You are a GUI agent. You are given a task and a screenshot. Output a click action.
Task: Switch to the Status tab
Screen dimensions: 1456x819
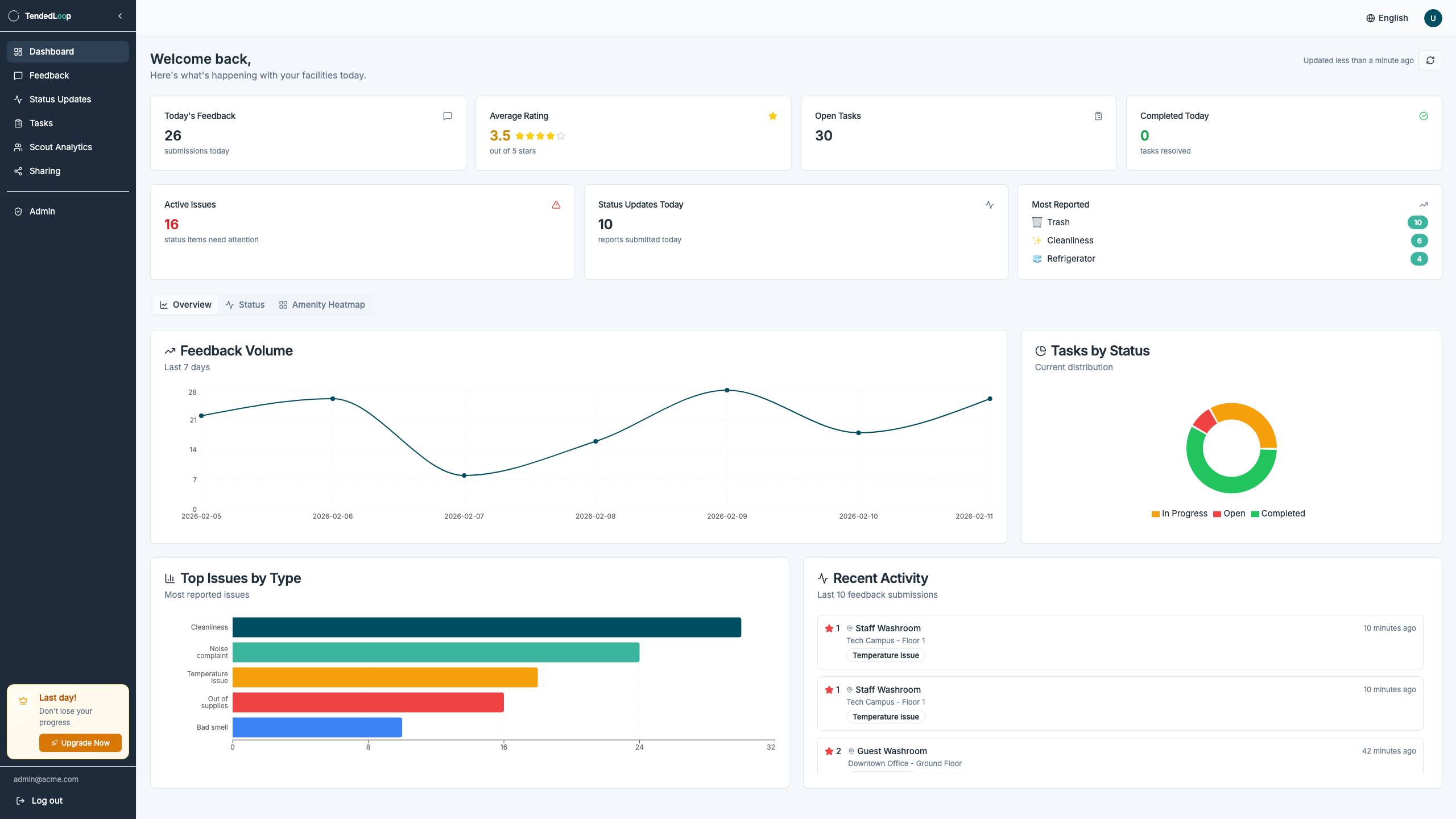[245, 304]
